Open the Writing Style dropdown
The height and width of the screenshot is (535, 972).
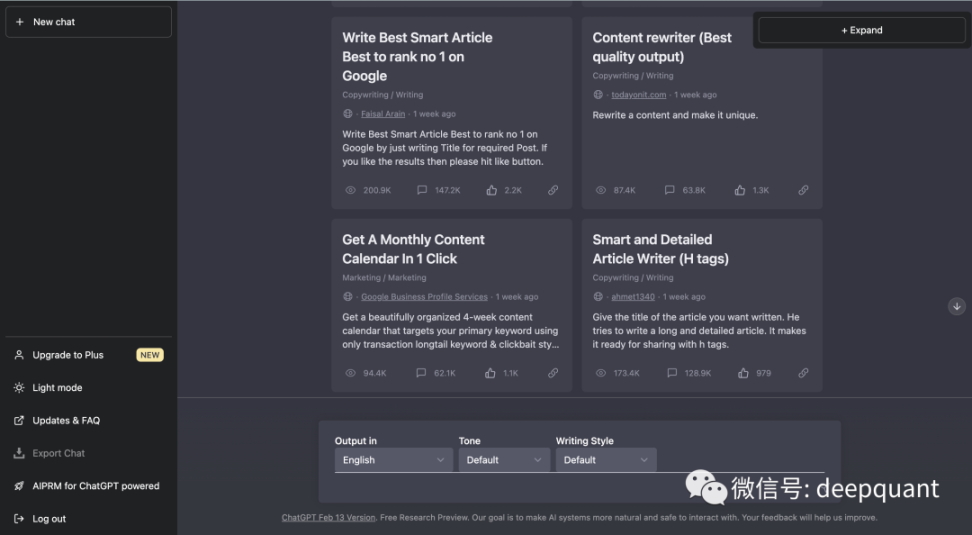click(x=606, y=460)
